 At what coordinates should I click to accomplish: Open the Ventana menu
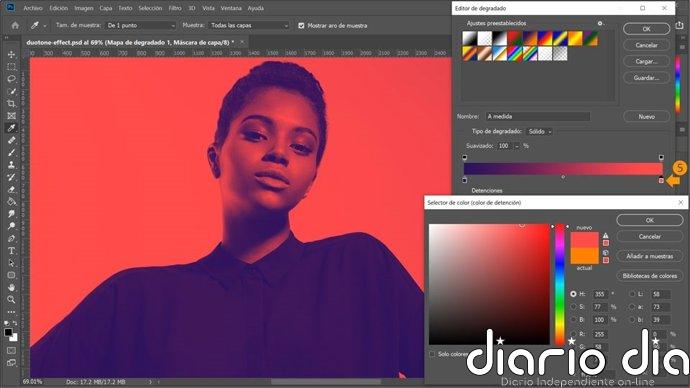point(231,8)
